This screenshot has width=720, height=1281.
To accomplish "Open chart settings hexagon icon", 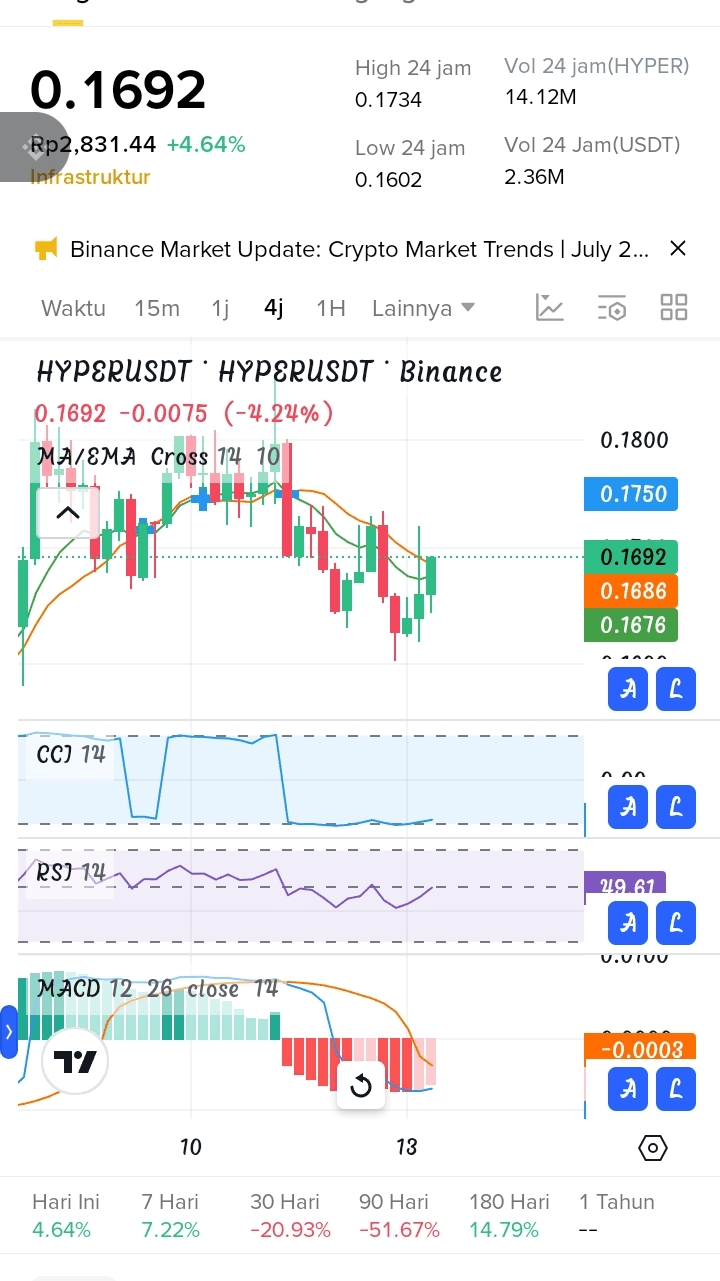I will [x=652, y=1148].
